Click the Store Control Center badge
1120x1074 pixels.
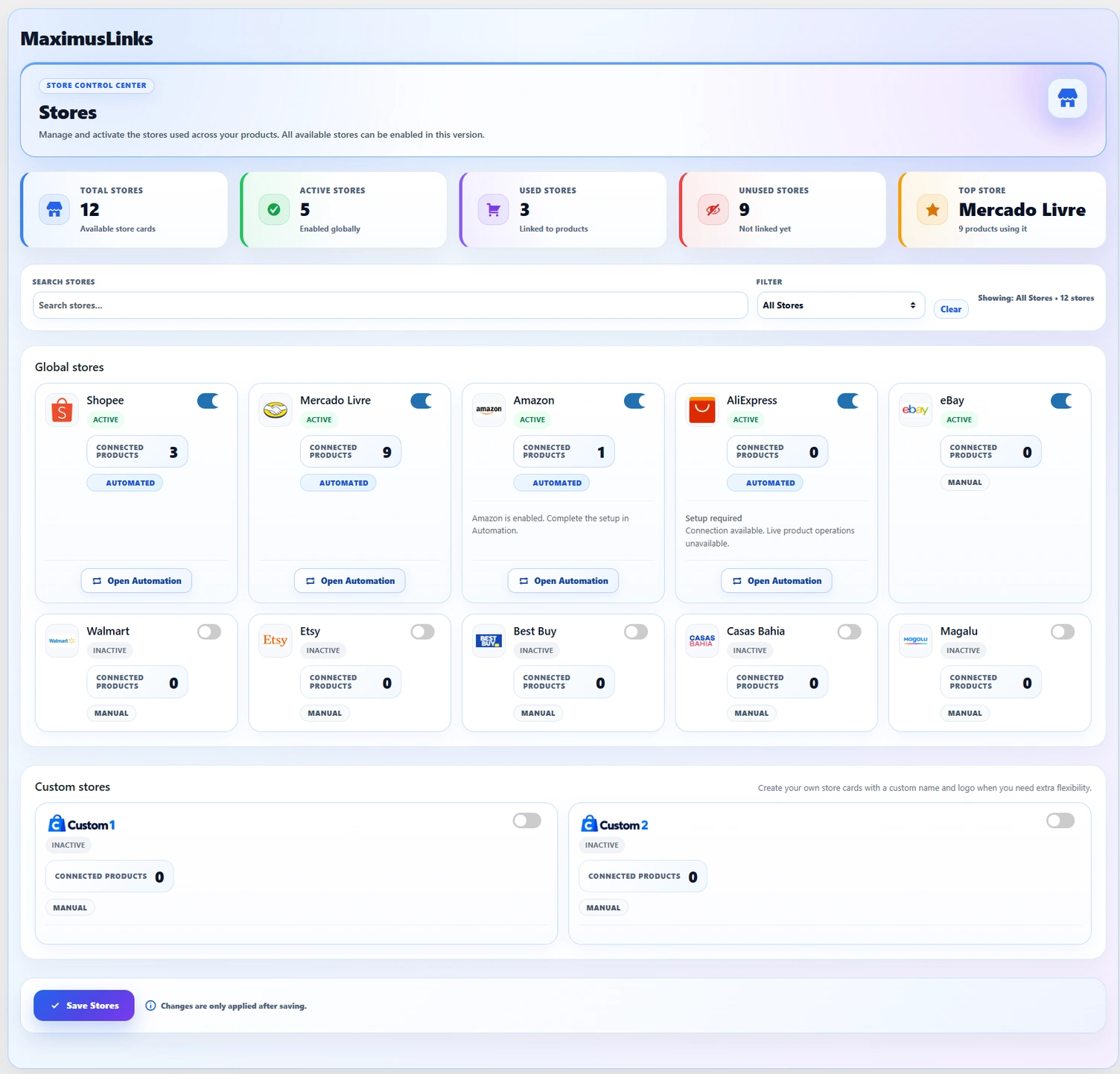click(97, 86)
